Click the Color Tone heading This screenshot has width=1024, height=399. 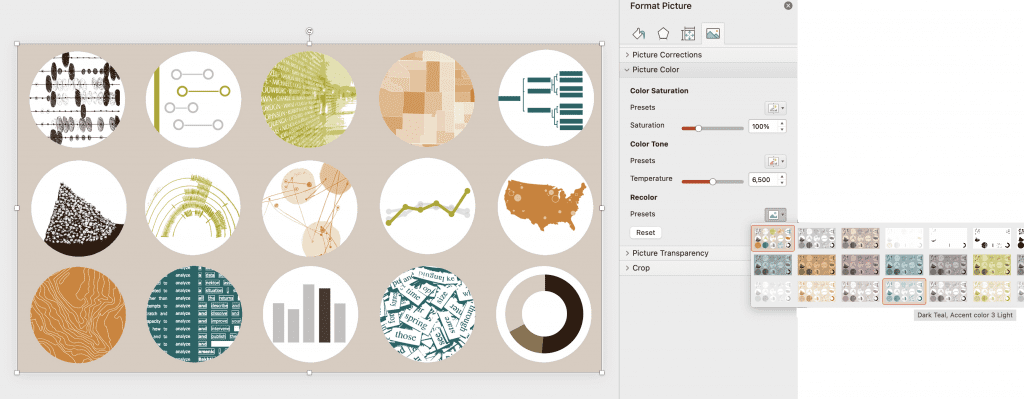coord(649,144)
